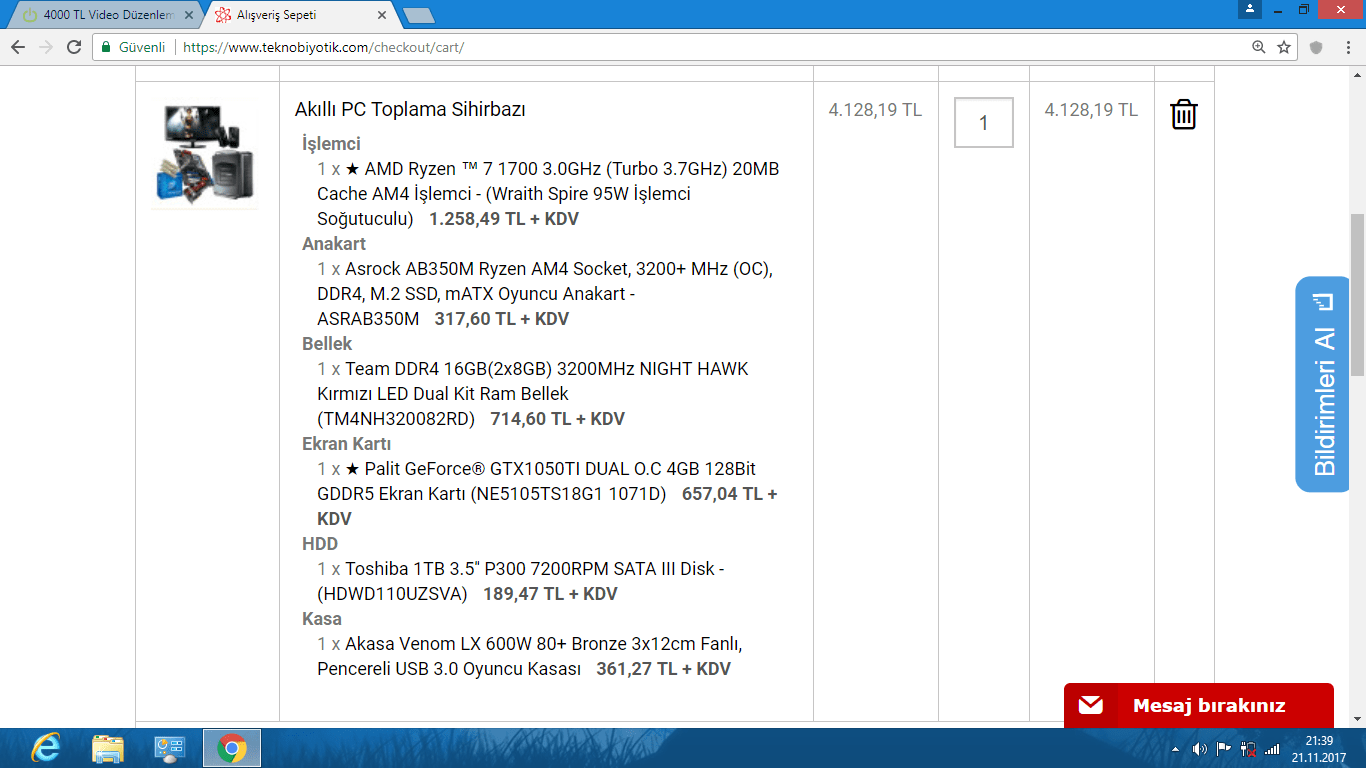Click the Chrome taskbar icon
Image resolution: width=1366 pixels, height=768 pixels.
point(232,748)
